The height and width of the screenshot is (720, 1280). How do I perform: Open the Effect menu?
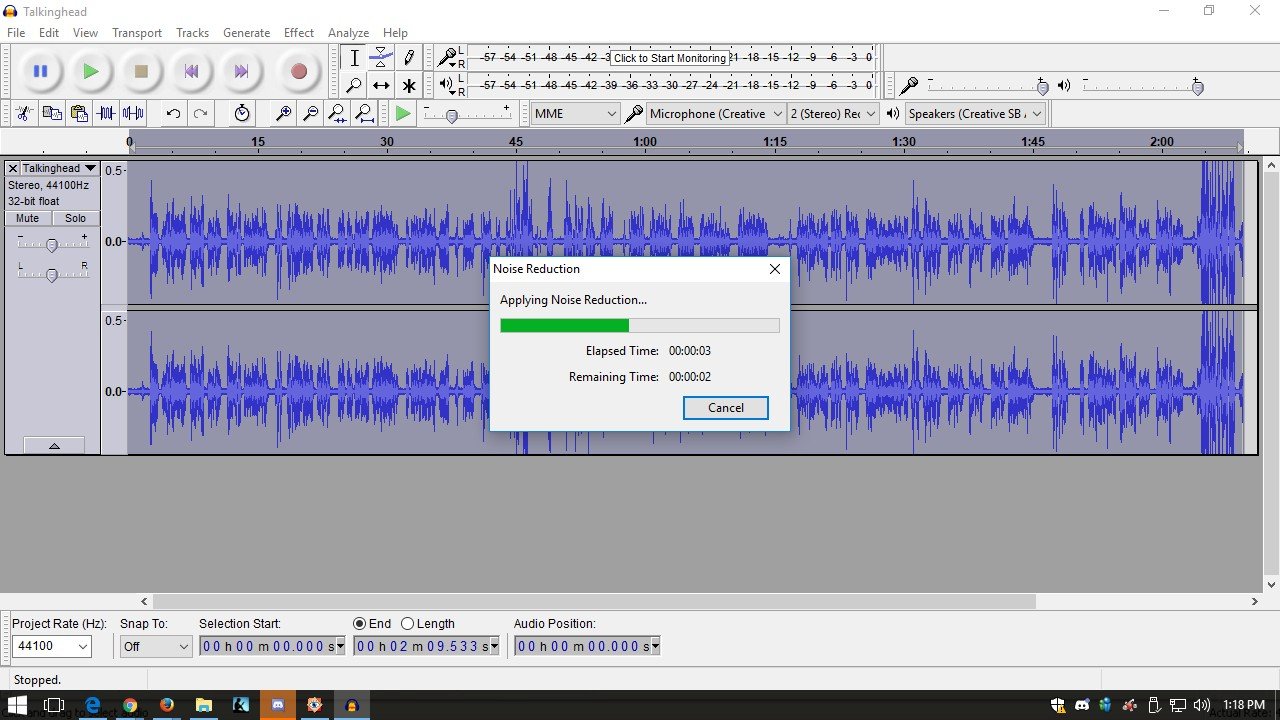click(x=299, y=32)
